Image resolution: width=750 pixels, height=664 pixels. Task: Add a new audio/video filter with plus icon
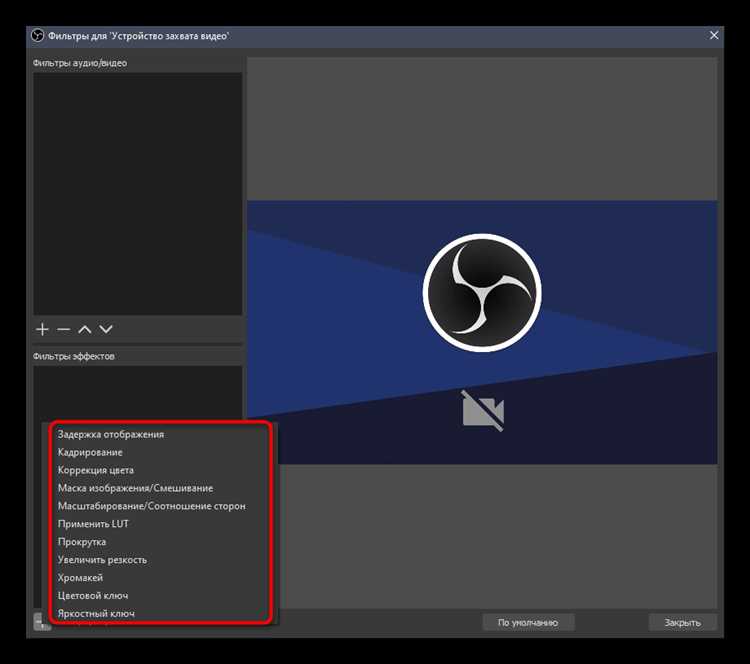[42, 329]
